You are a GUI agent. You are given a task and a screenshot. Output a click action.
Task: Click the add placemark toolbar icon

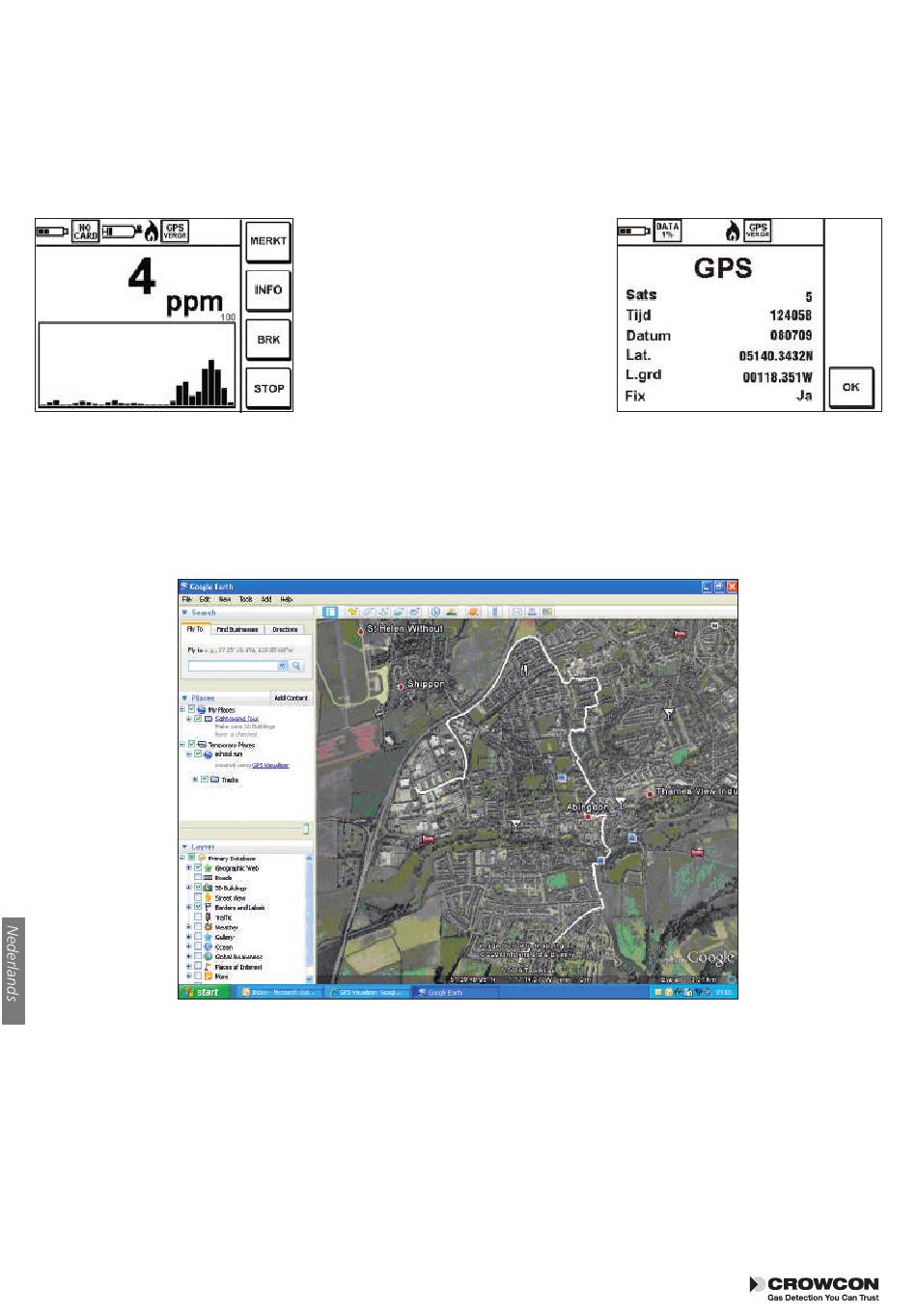click(x=352, y=612)
